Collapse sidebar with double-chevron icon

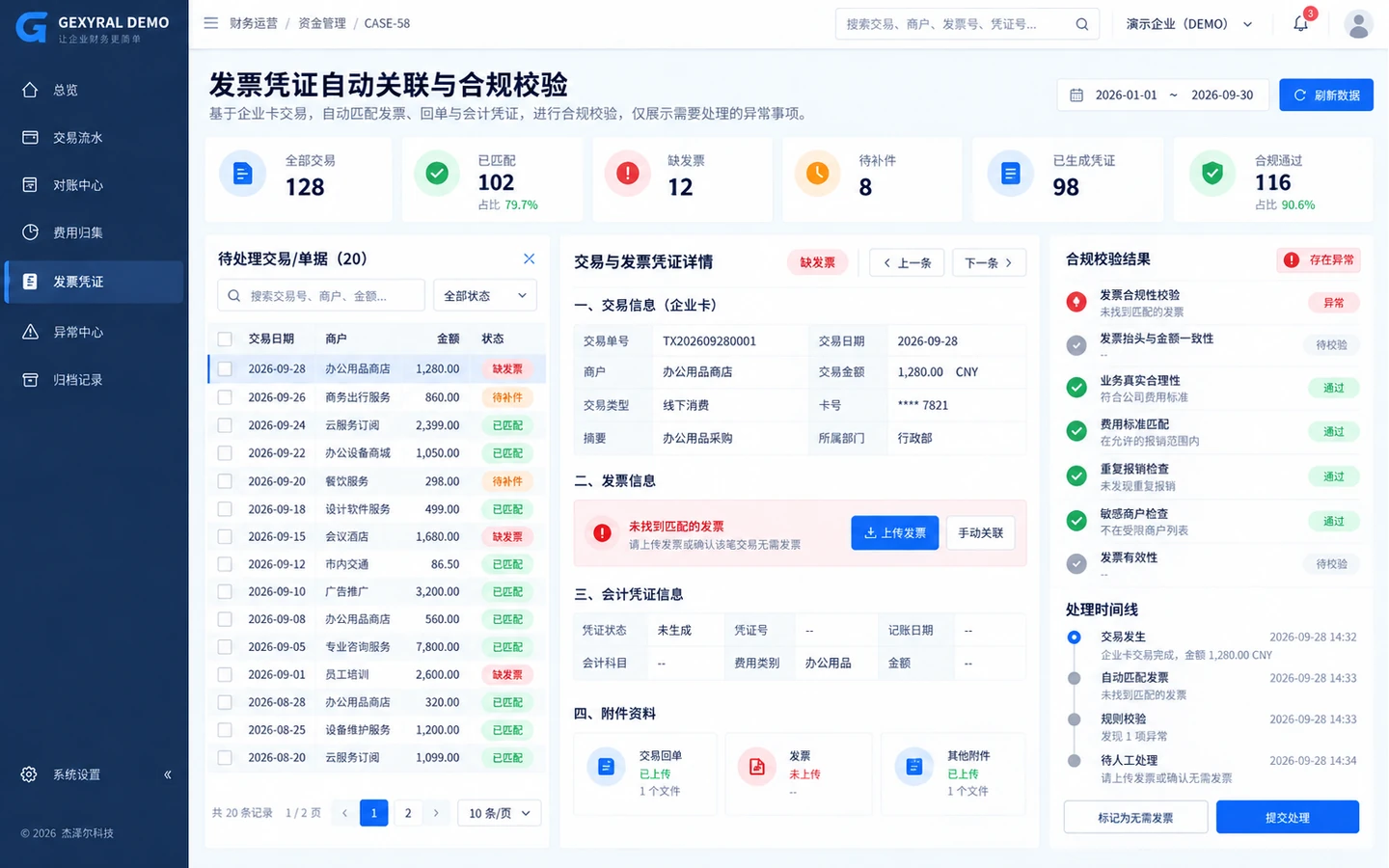(168, 774)
